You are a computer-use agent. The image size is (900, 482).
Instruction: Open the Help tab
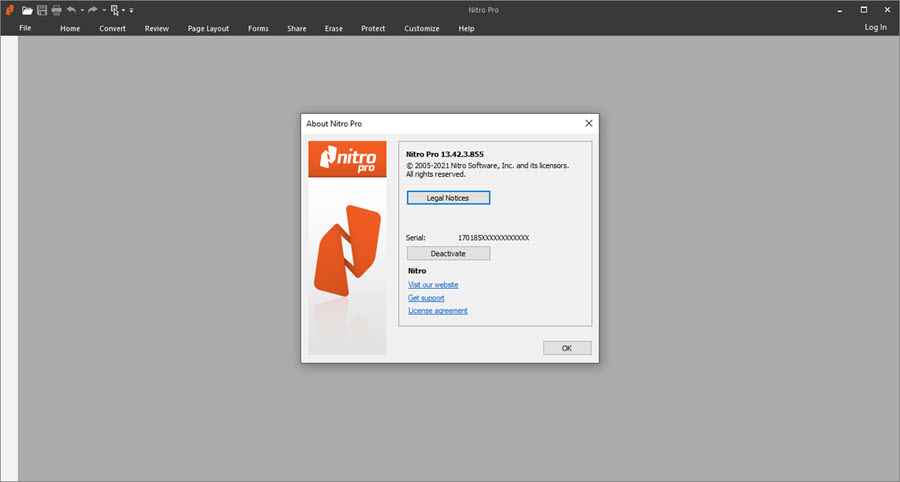point(466,28)
